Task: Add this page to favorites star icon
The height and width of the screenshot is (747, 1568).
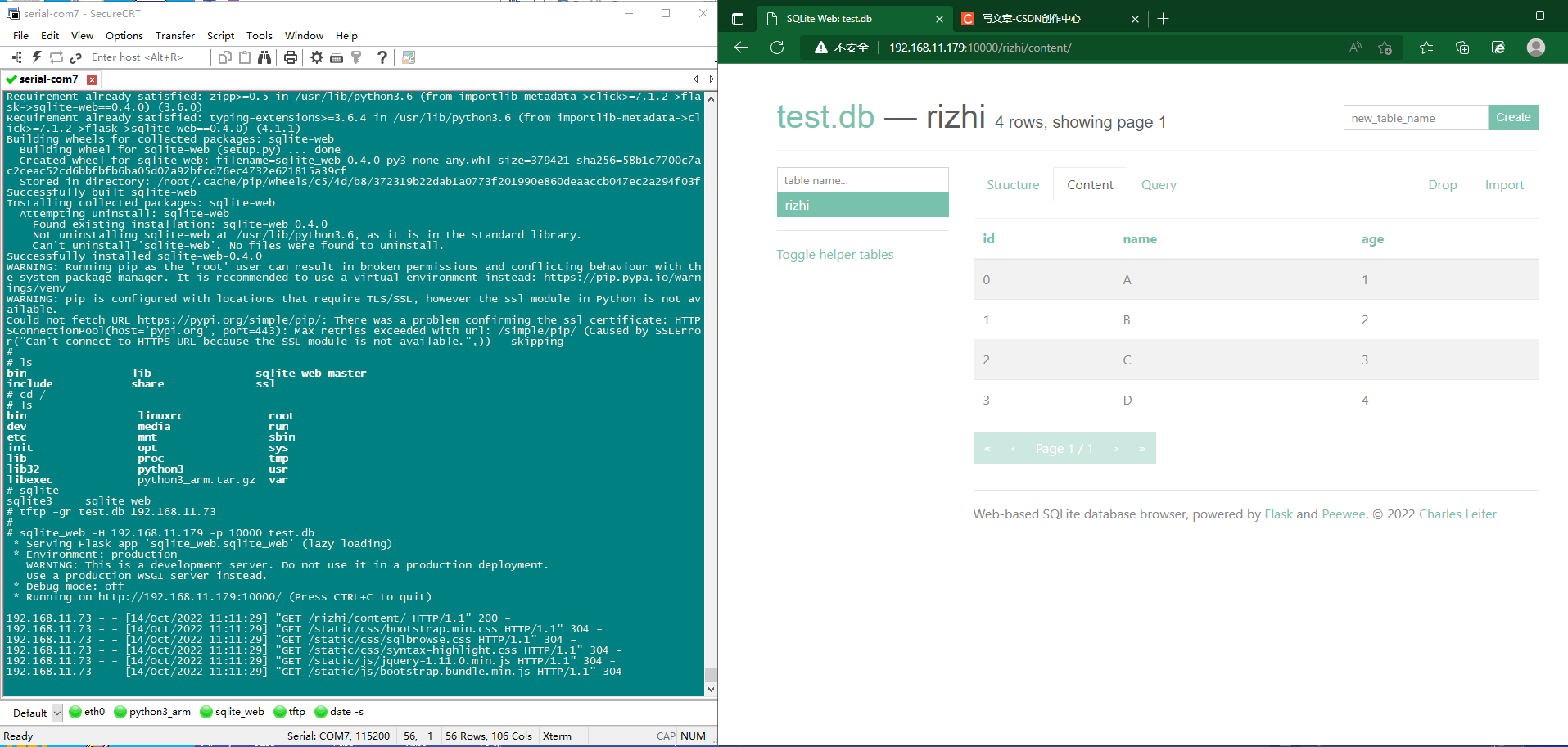Action: [1385, 48]
